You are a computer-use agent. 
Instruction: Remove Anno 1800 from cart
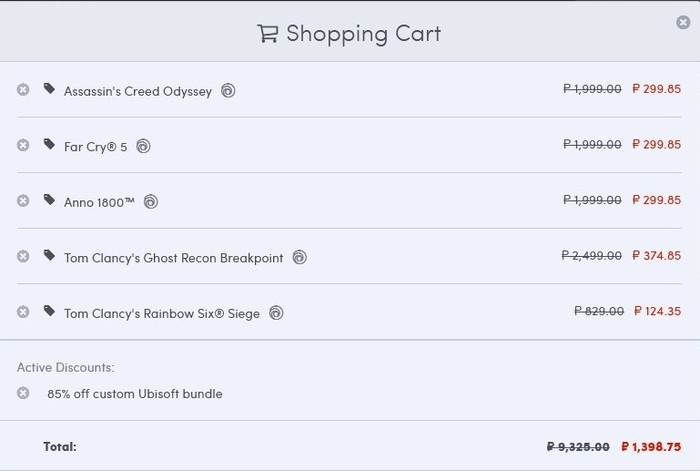(23, 201)
